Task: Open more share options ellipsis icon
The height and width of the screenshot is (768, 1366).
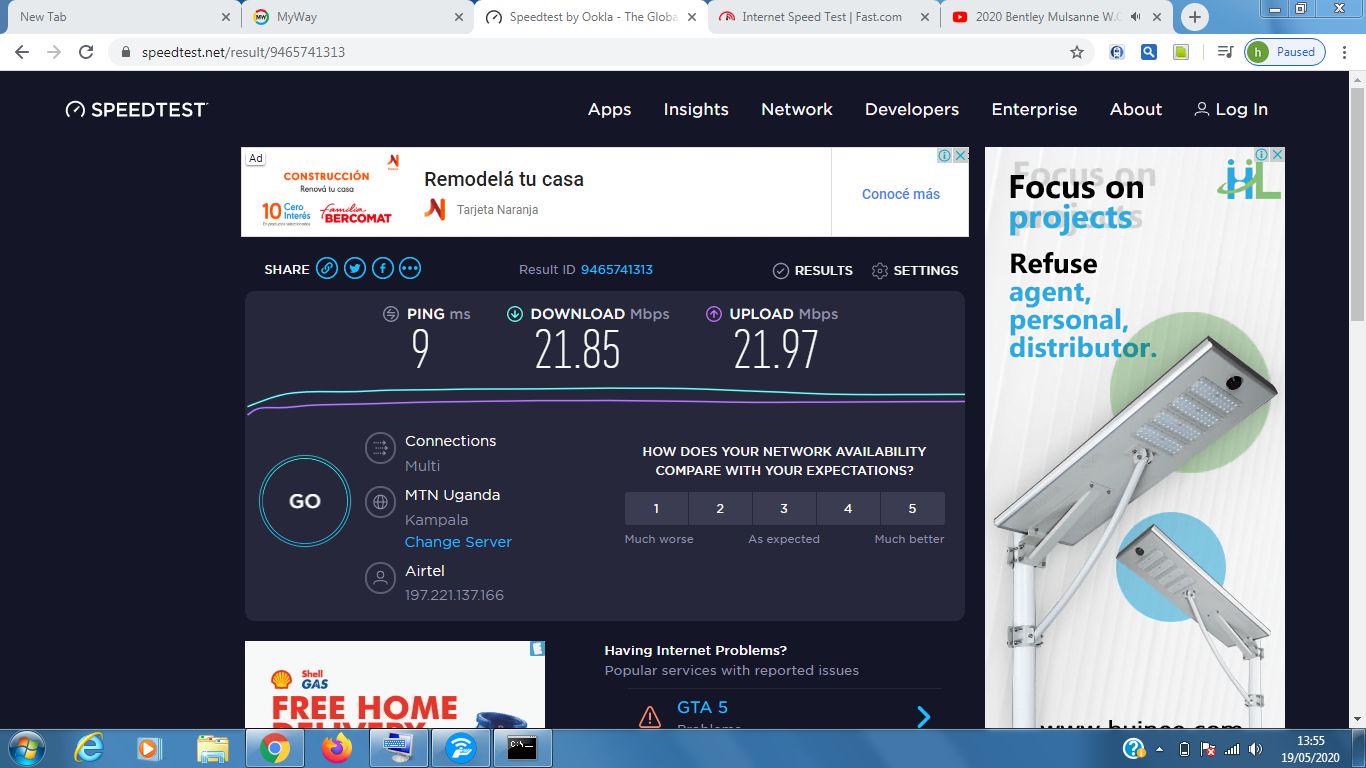Action: (410, 268)
